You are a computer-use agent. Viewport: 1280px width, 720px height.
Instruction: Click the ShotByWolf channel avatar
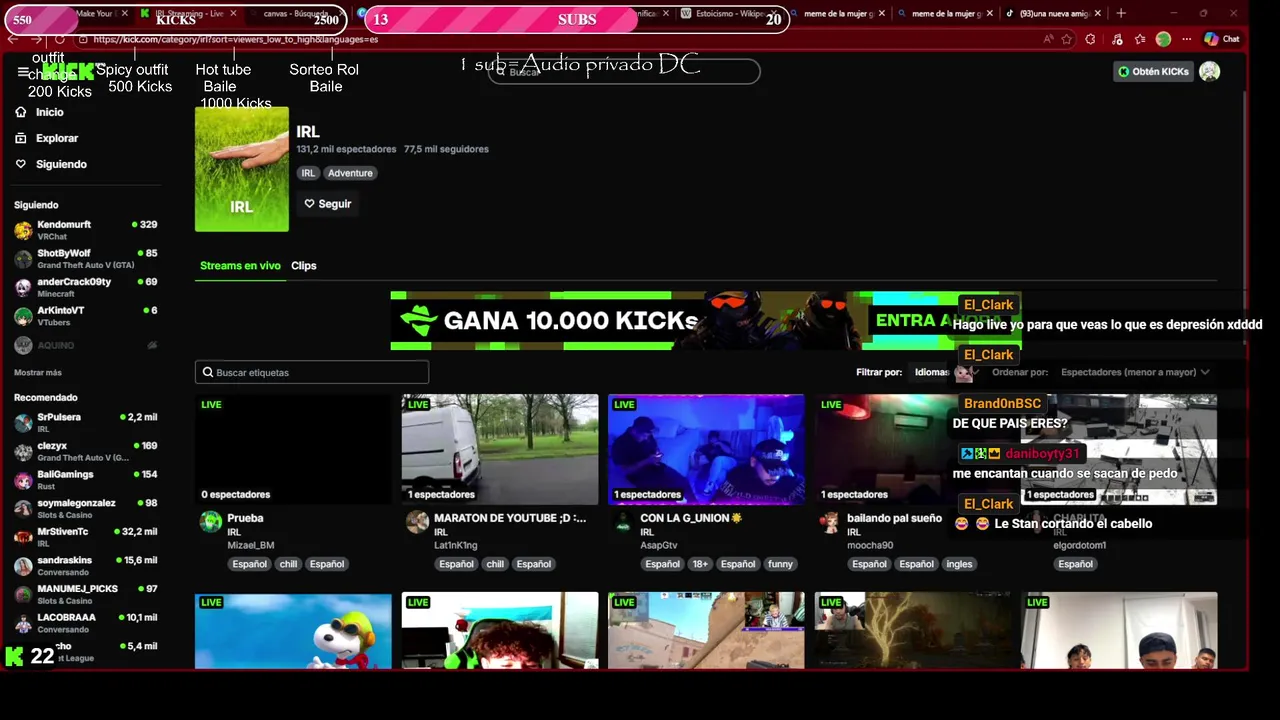(23, 259)
